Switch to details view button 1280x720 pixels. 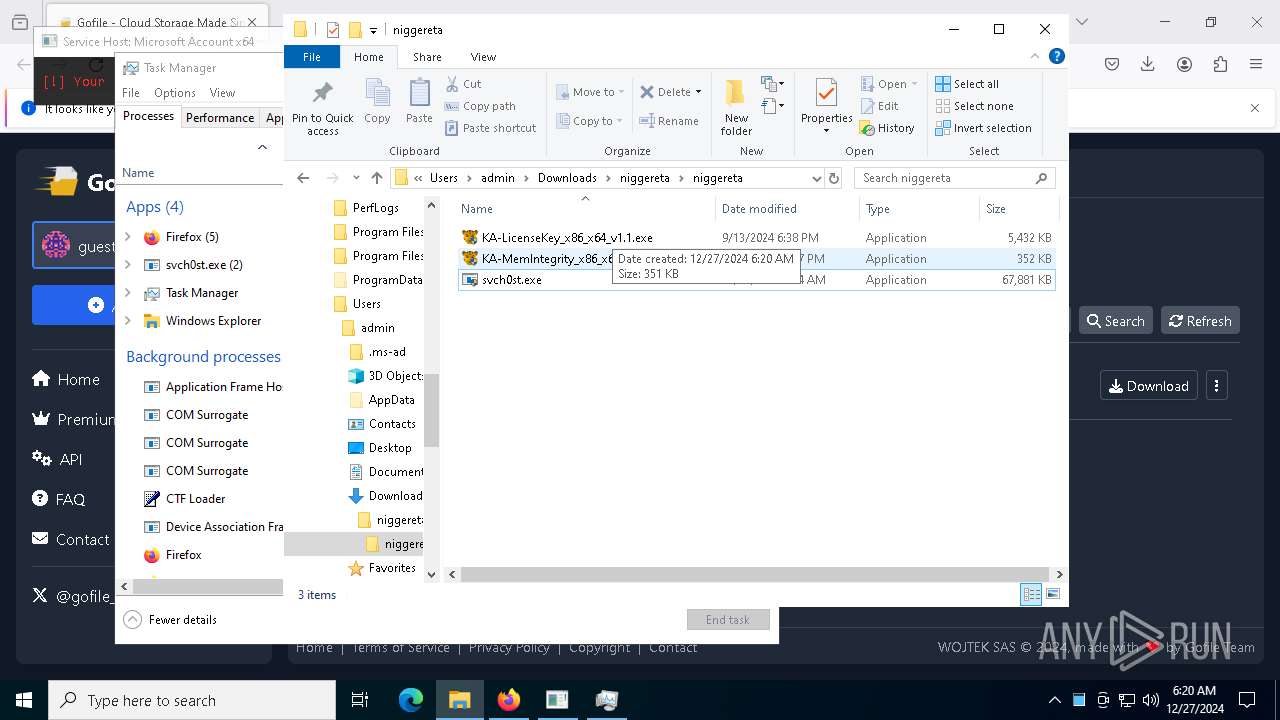(1031, 594)
